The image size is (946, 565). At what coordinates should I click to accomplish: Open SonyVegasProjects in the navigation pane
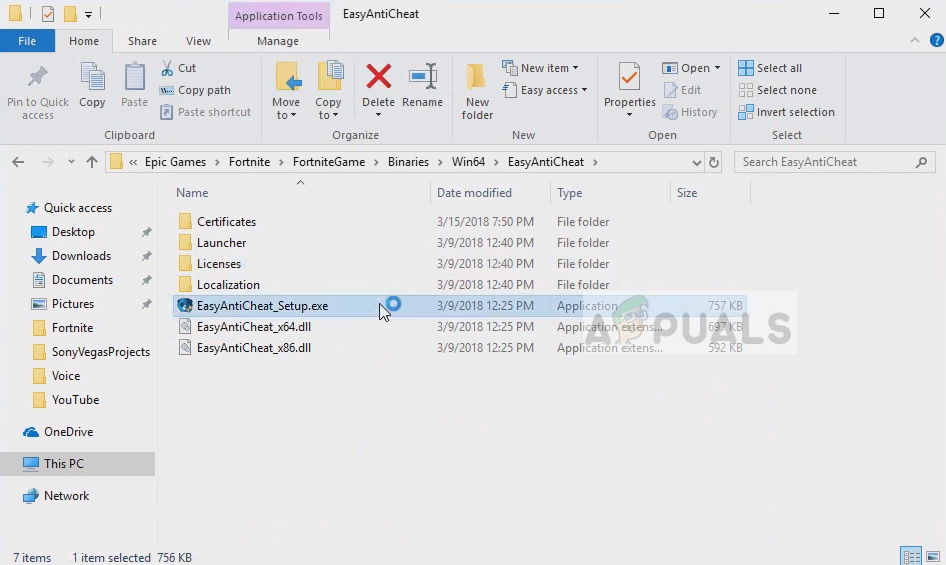(x=101, y=352)
